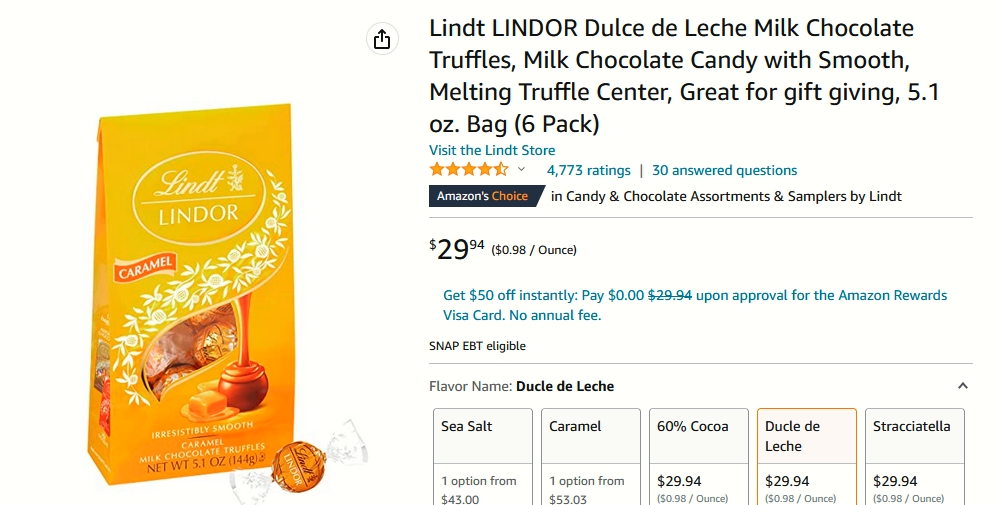Image resolution: width=996 pixels, height=505 pixels.
Task: View the 30 answered questions
Action: pyautogui.click(x=724, y=170)
